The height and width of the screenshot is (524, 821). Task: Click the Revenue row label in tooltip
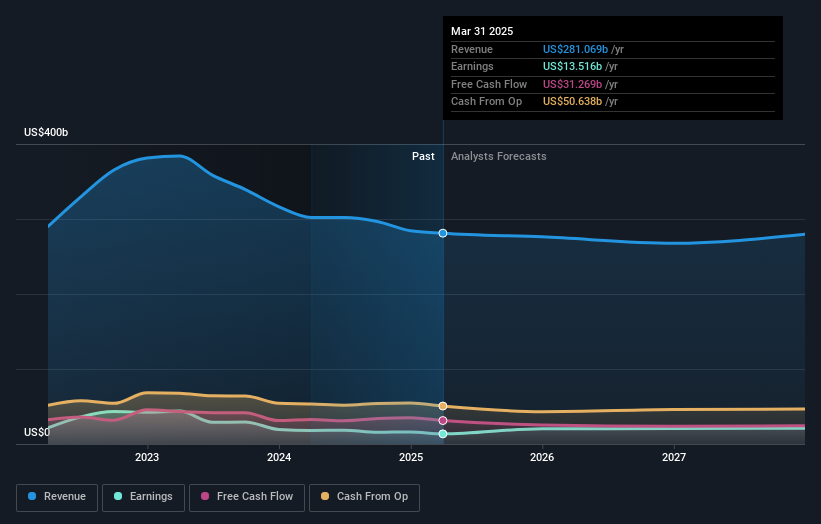tap(472, 49)
